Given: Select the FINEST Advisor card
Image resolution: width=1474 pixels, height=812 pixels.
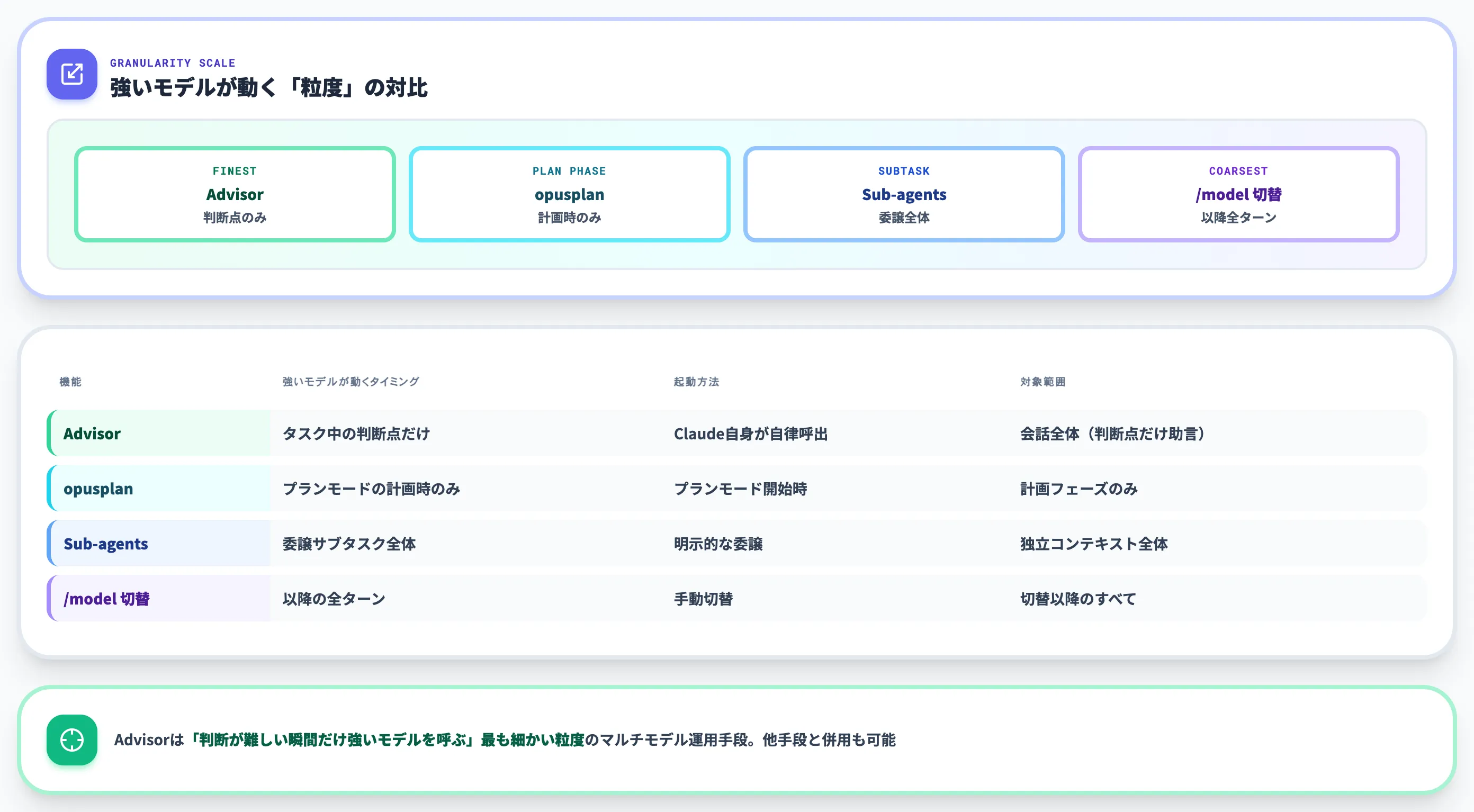Looking at the screenshot, I should tap(235, 194).
